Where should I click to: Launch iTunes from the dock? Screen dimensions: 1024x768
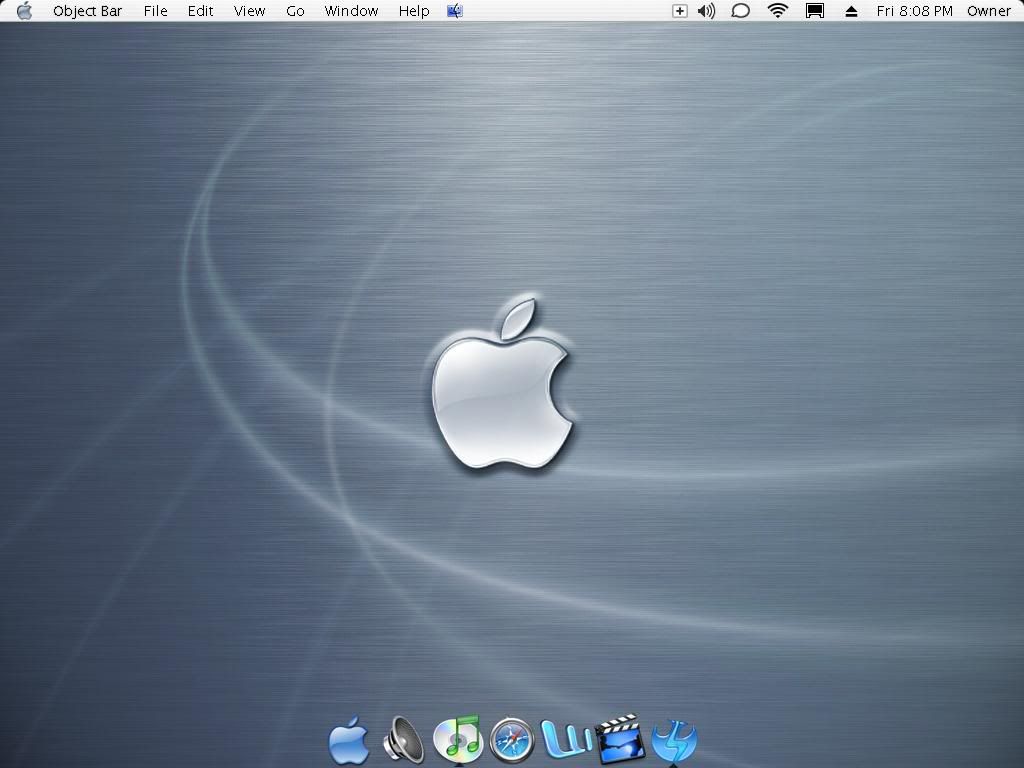458,738
